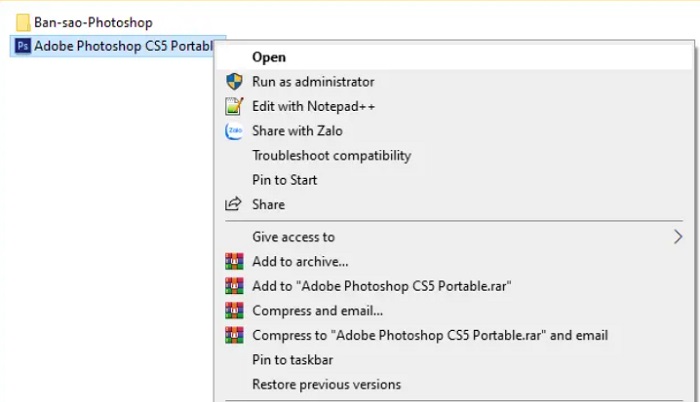The image size is (700, 402).
Task: Select the Adobe Photoshop CS5 Portable file name
Action: point(124,46)
